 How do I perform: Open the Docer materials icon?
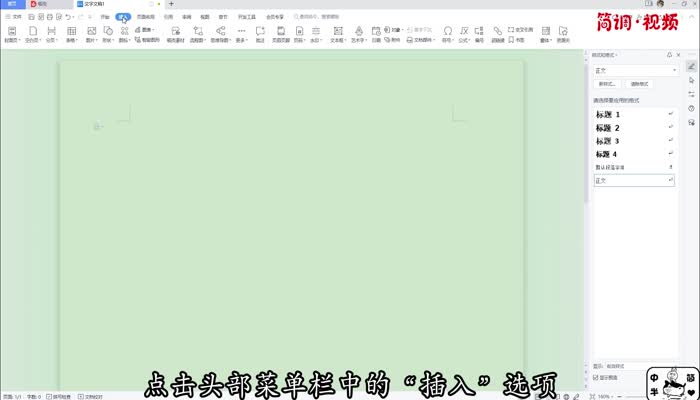point(175,34)
